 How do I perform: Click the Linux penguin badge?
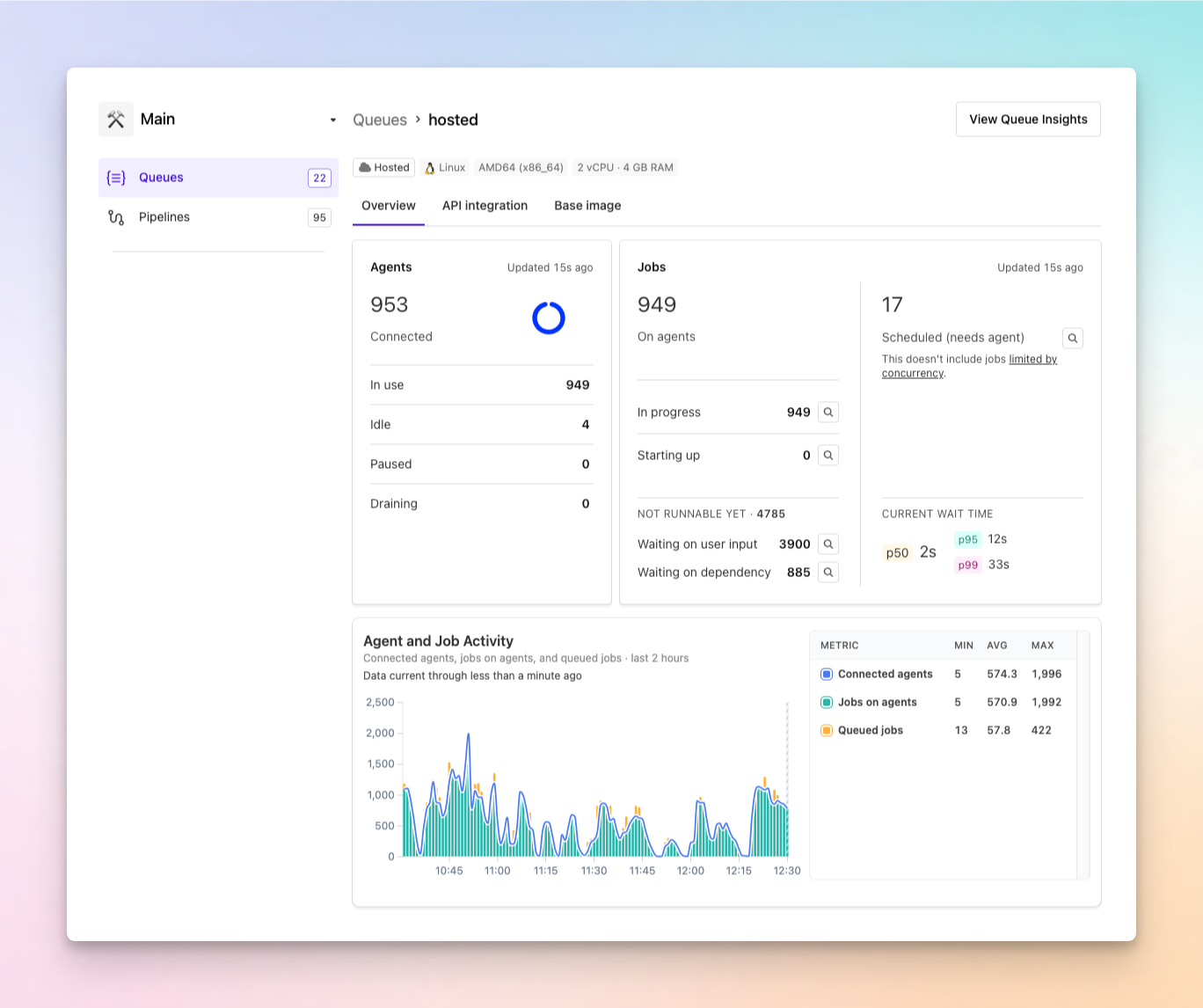pyautogui.click(x=445, y=167)
